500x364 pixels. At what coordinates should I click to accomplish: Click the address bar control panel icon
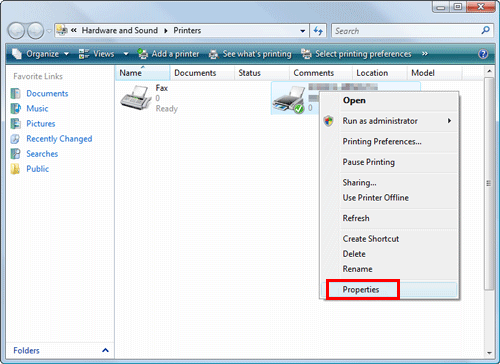click(x=62, y=30)
